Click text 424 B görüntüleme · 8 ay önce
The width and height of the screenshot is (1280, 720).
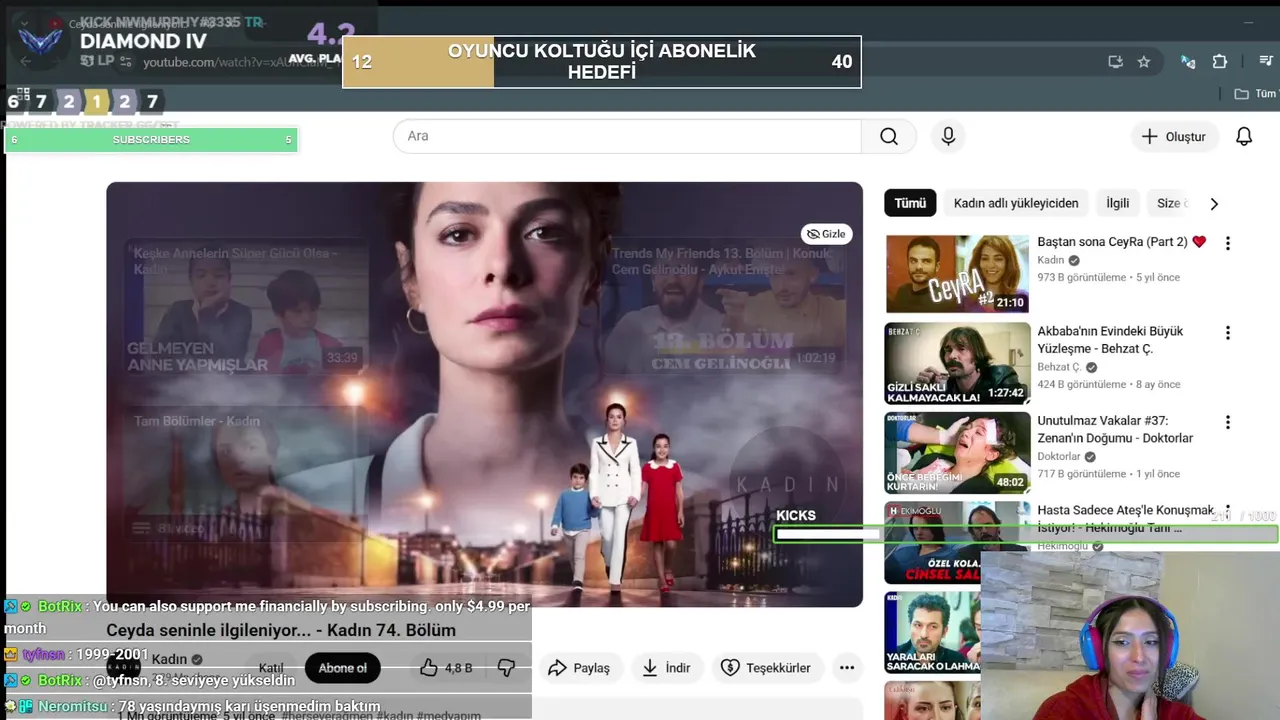click(1108, 384)
